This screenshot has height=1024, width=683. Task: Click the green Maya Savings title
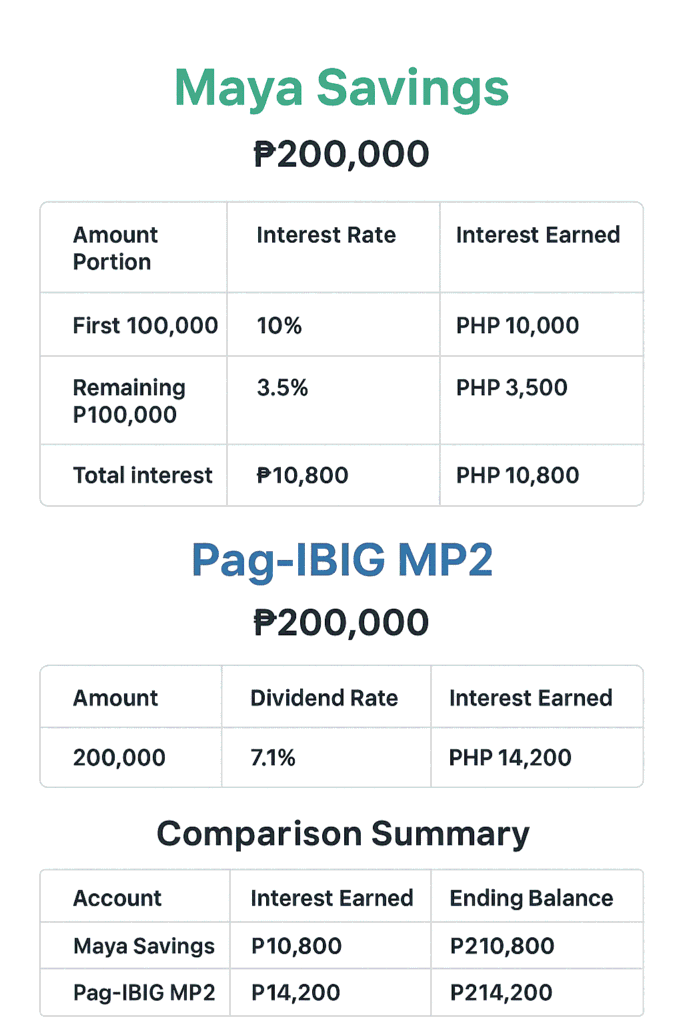pos(341,87)
